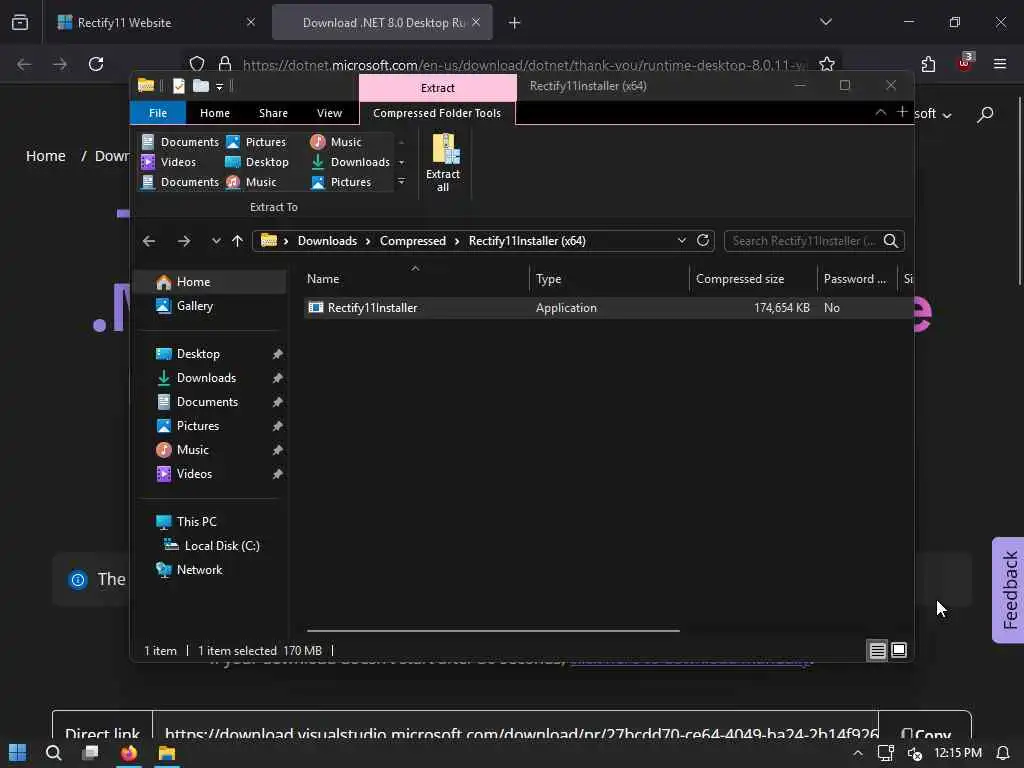The image size is (1024, 768).
Task: Switch to details view layout
Action: (x=877, y=650)
